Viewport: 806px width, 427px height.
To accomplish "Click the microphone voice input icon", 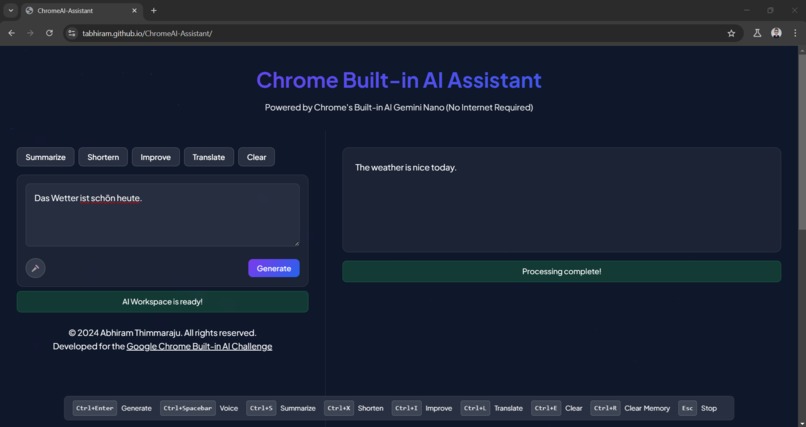I will pyautogui.click(x=35, y=268).
